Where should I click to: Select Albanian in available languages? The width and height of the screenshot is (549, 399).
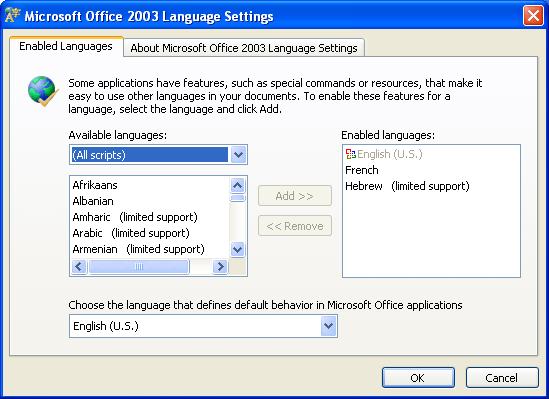click(x=150, y=201)
